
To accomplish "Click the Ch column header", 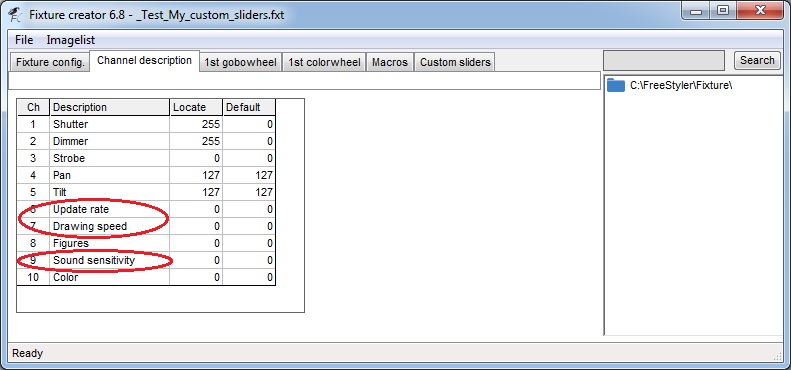I will click(x=33, y=107).
